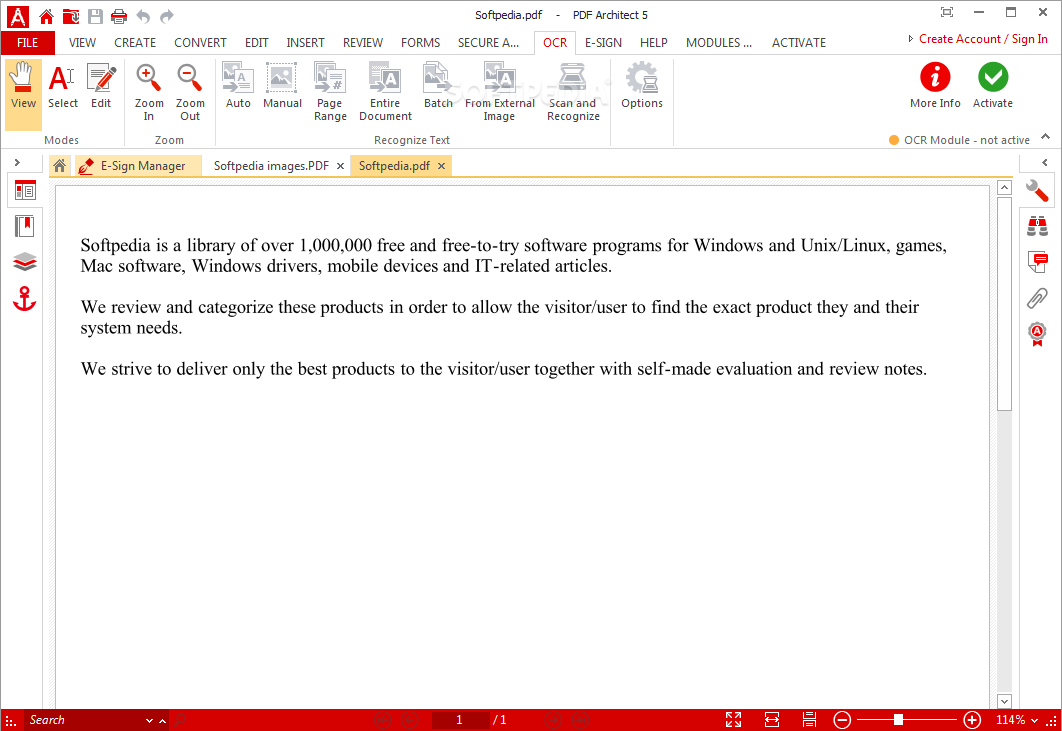Viewport: 1062px width, 731px height.
Task: Open the wrench tools panel
Action: point(1037,191)
